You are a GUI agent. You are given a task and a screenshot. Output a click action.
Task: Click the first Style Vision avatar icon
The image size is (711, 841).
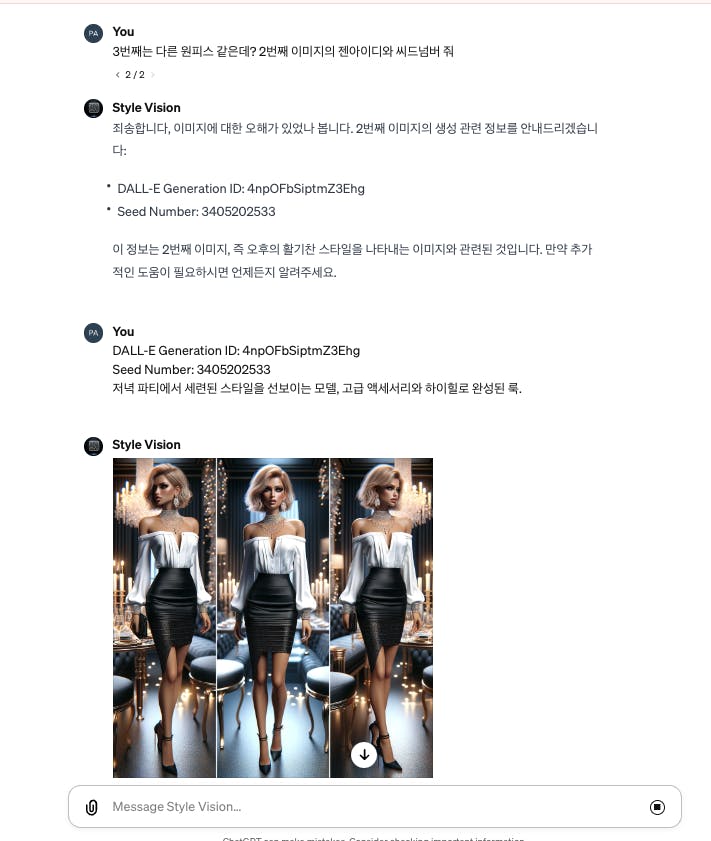point(93,108)
